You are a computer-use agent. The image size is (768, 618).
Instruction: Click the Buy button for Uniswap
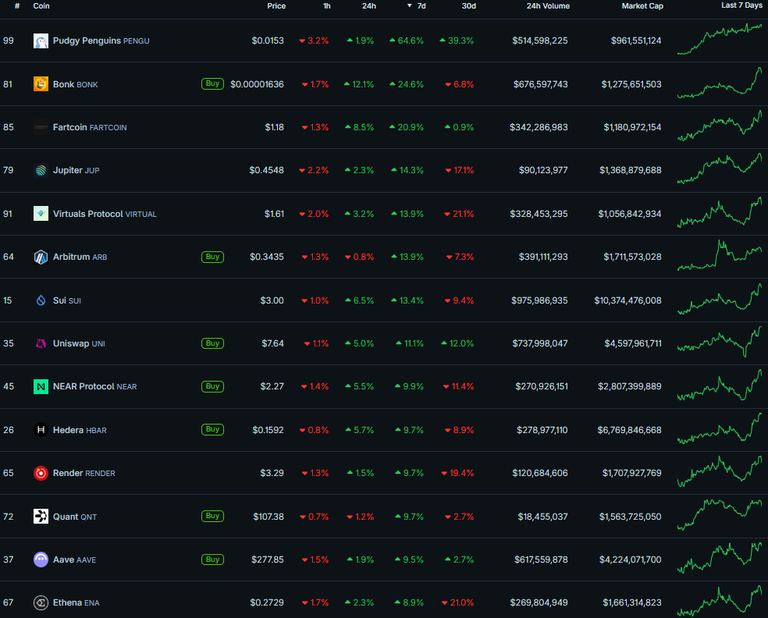[x=213, y=343]
